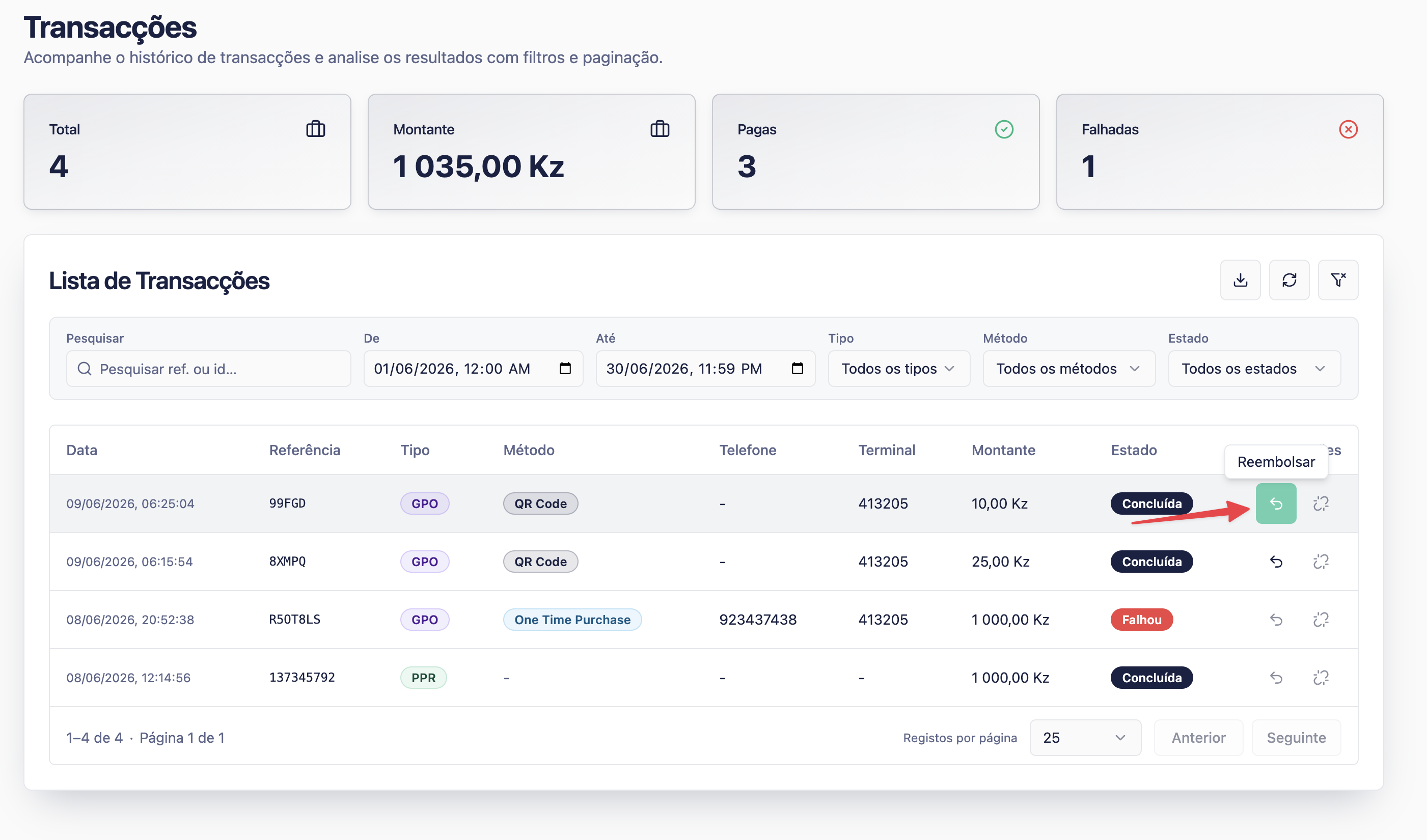Click reference R50T8LS
Viewport: 1427px width, 840px height.
(x=294, y=619)
